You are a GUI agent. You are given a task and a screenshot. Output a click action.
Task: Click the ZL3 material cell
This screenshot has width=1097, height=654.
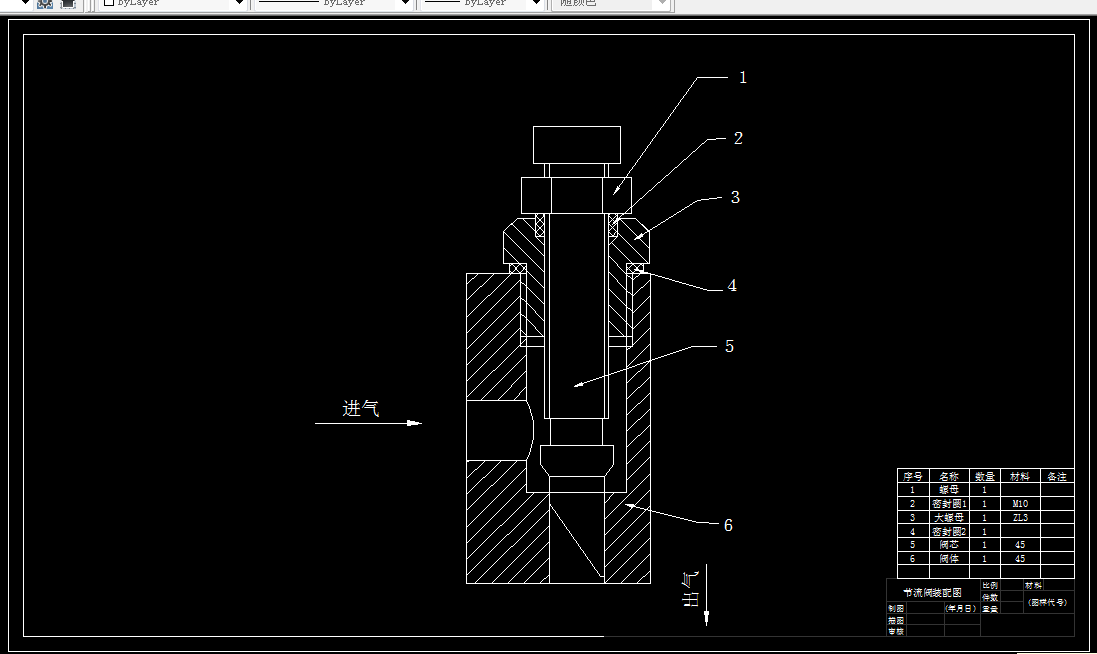(x=1020, y=518)
